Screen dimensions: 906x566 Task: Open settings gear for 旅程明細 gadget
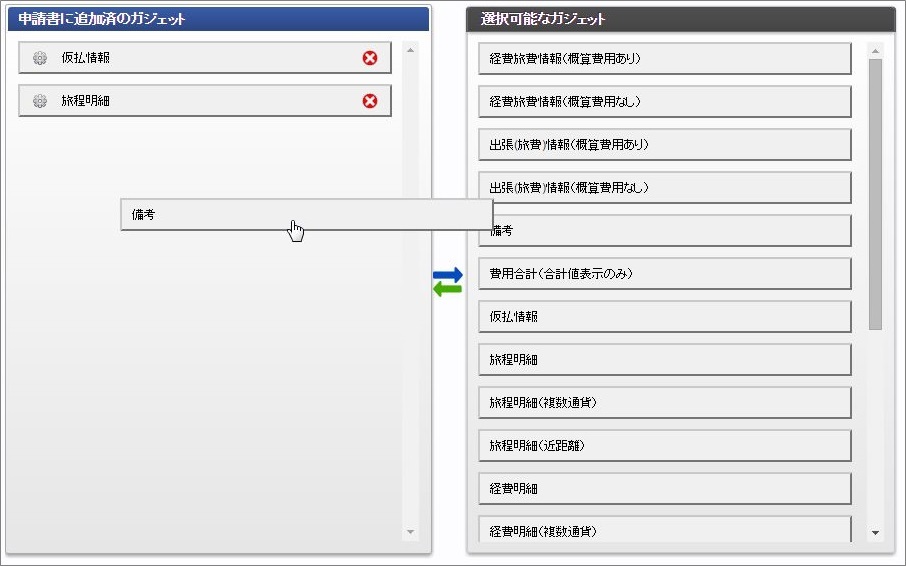click(x=39, y=101)
